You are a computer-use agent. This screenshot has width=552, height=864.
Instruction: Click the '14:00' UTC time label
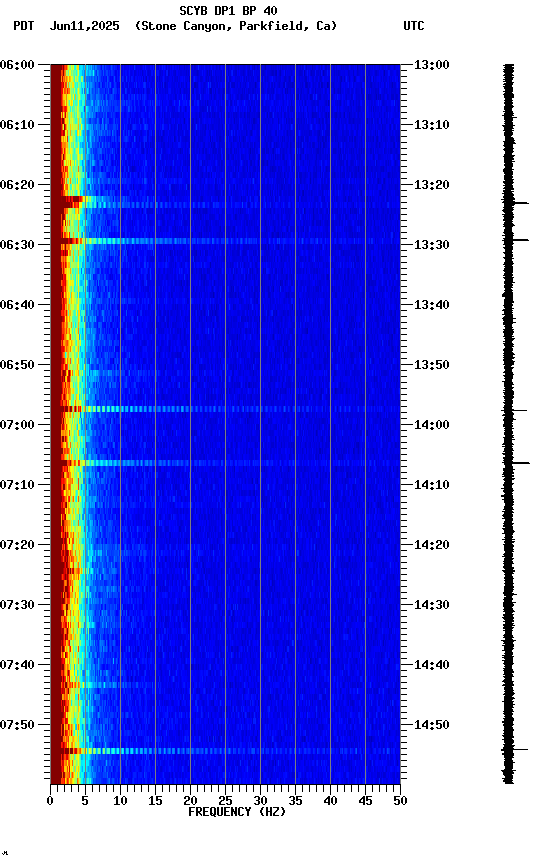pyautogui.click(x=432, y=425)
